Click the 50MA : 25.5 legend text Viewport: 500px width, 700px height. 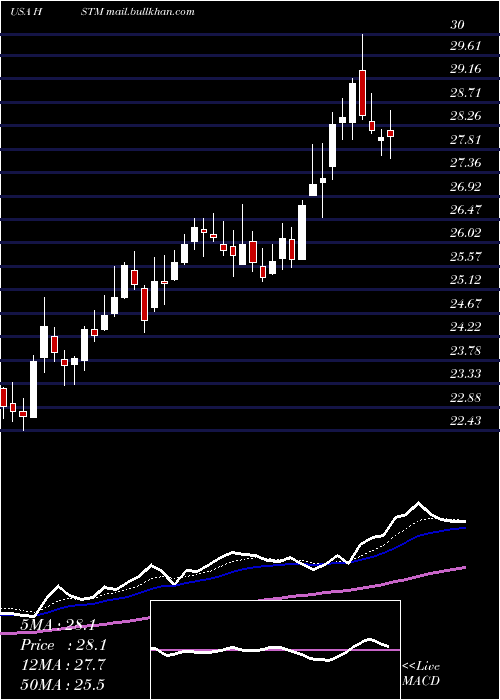pyautogui.click(x=62, y=684)
